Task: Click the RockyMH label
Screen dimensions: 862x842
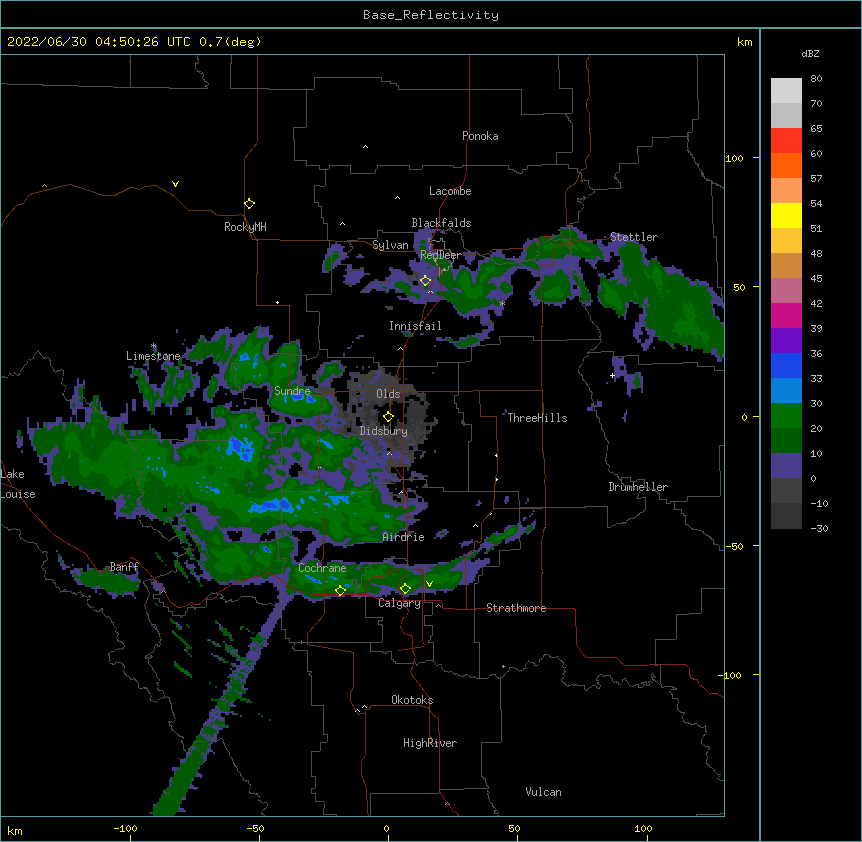Action: pos(245,227)
